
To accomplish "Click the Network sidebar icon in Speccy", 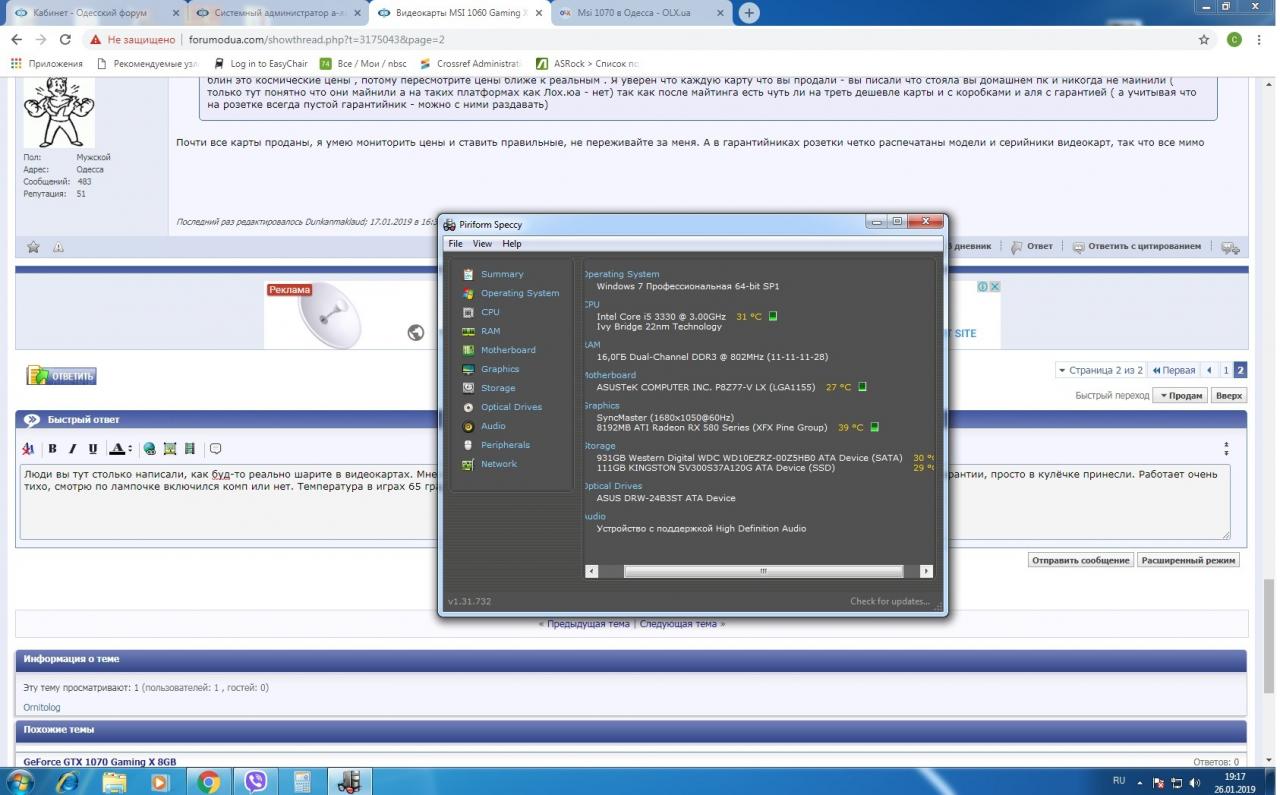I will (x=468, y=464).
